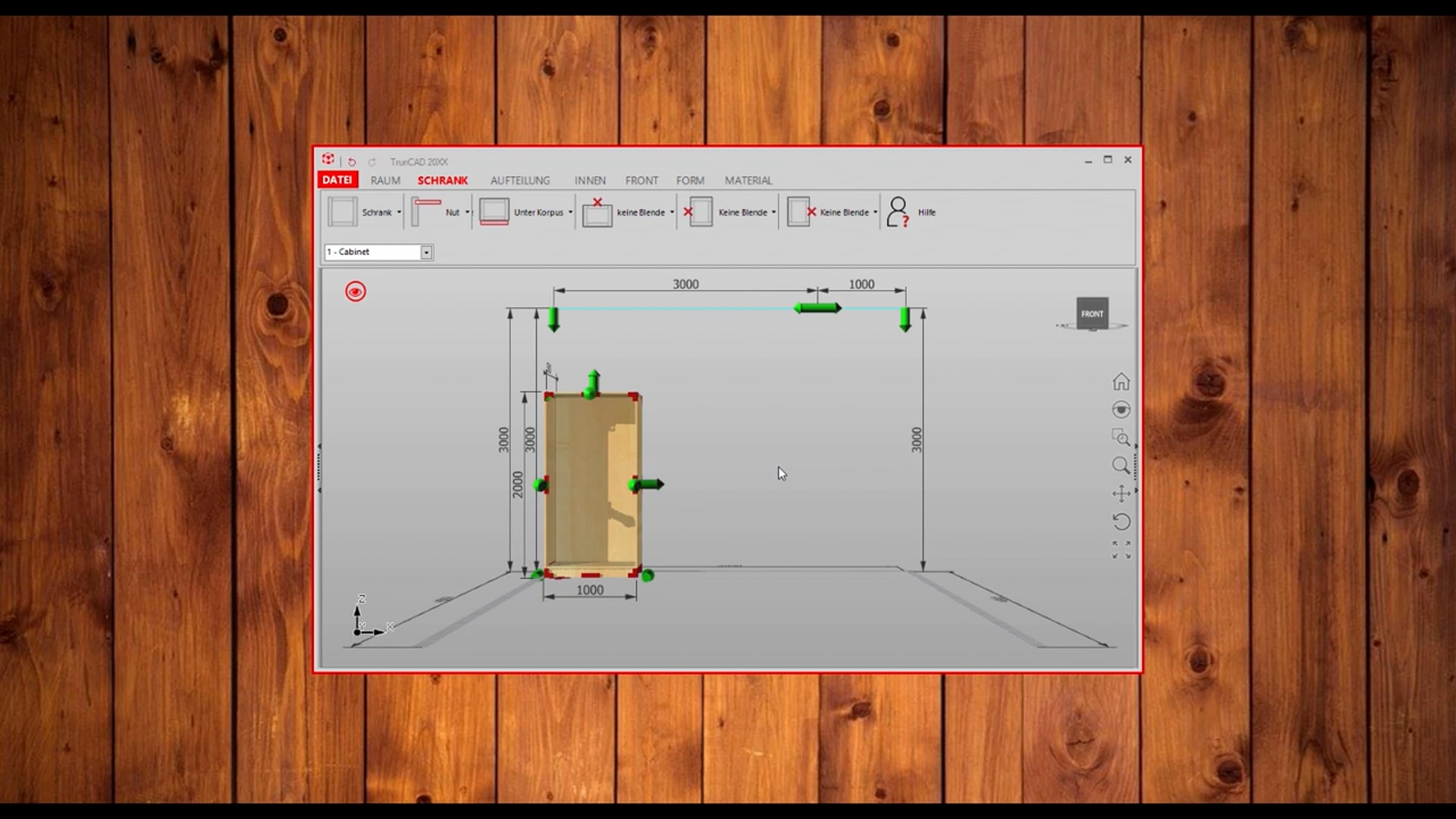Switch to the AUFTEILUNG tab
Screen dimensions: 1456x819
pos(520,180)
